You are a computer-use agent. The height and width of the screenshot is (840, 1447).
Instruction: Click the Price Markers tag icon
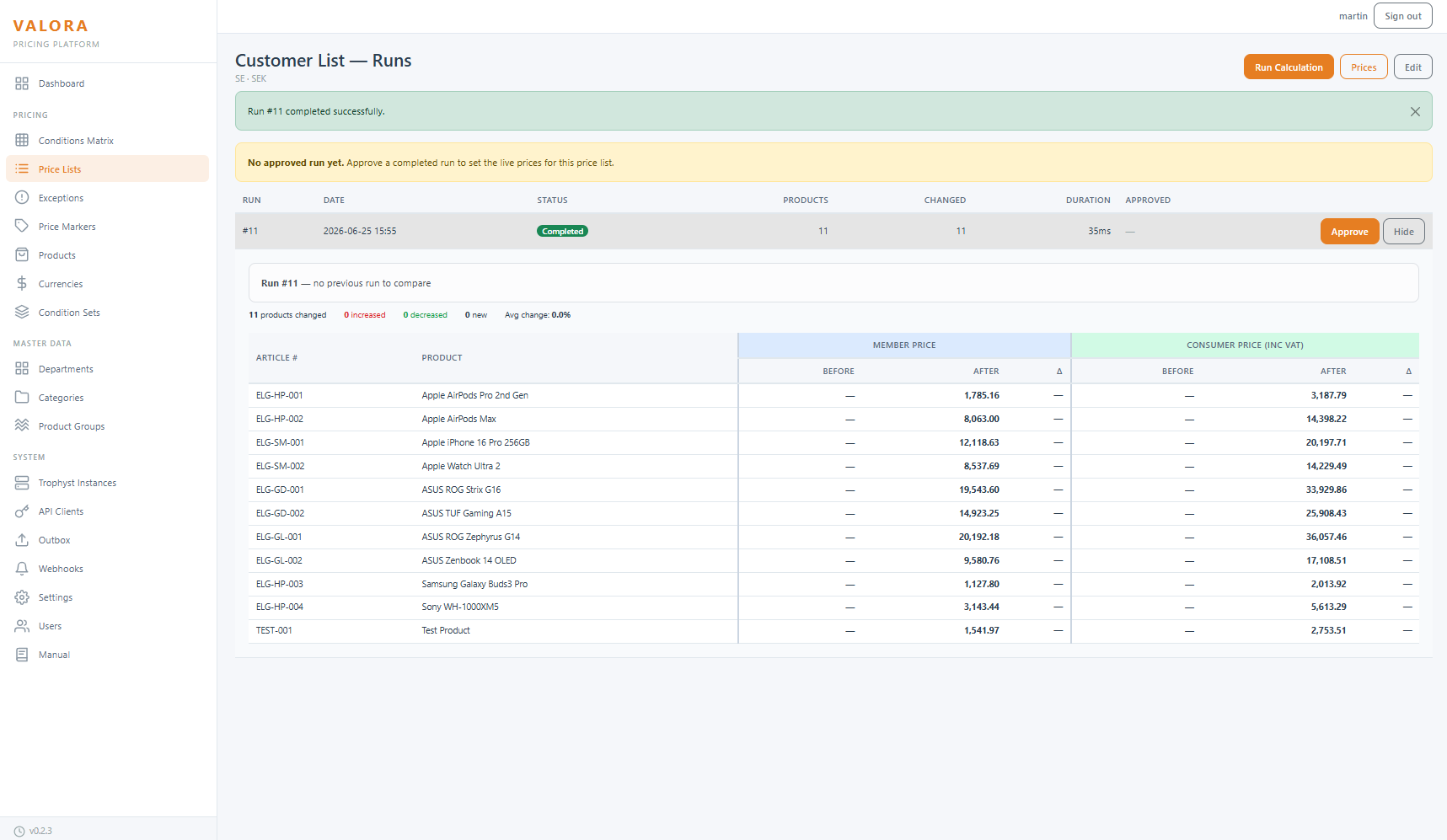click(x=22, y=227)
